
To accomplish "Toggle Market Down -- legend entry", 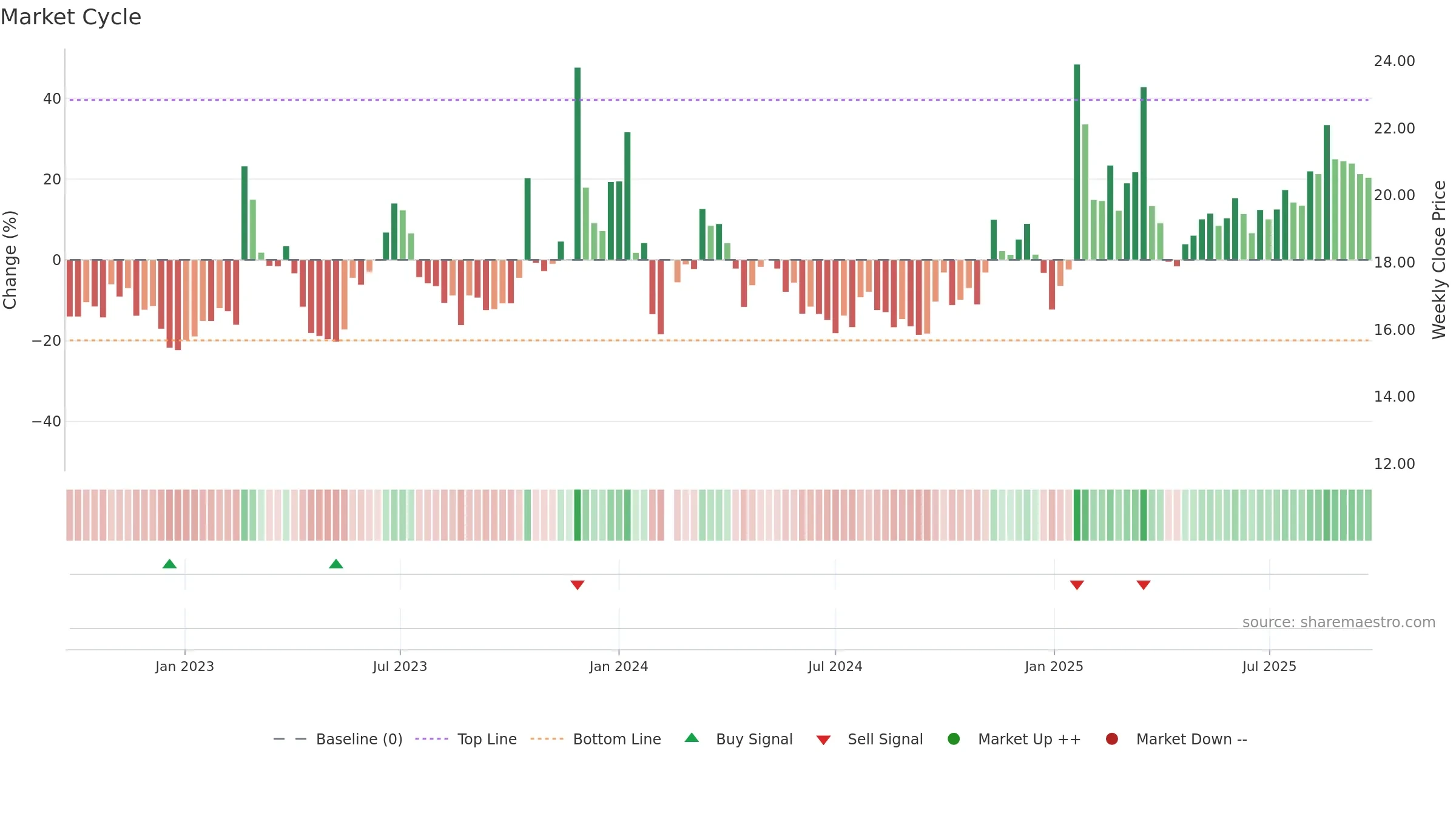I will [x=1176, y=739].
